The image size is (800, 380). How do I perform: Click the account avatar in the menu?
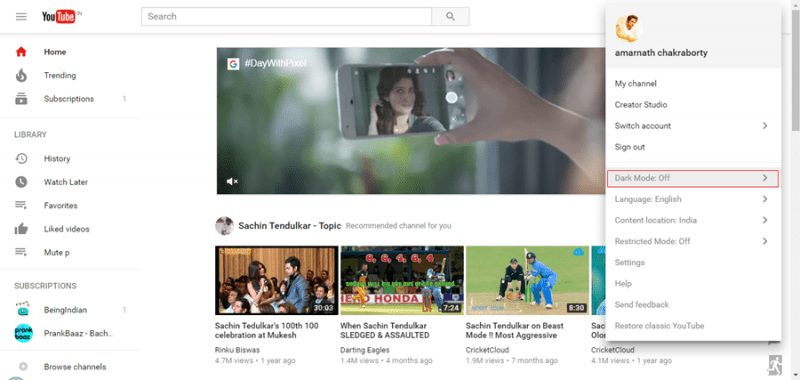point(629,29)
